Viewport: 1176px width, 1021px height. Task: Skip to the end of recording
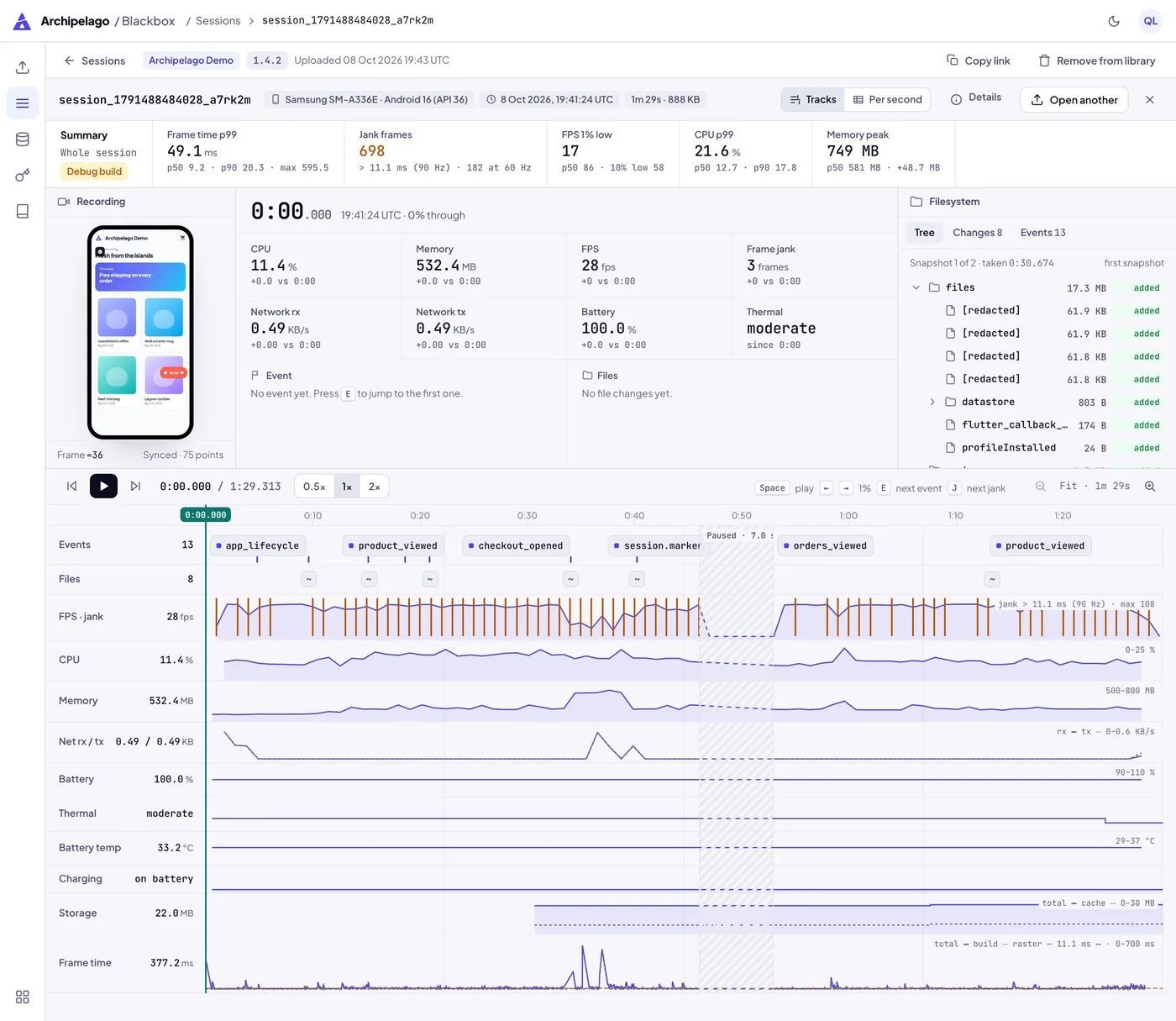135,487
